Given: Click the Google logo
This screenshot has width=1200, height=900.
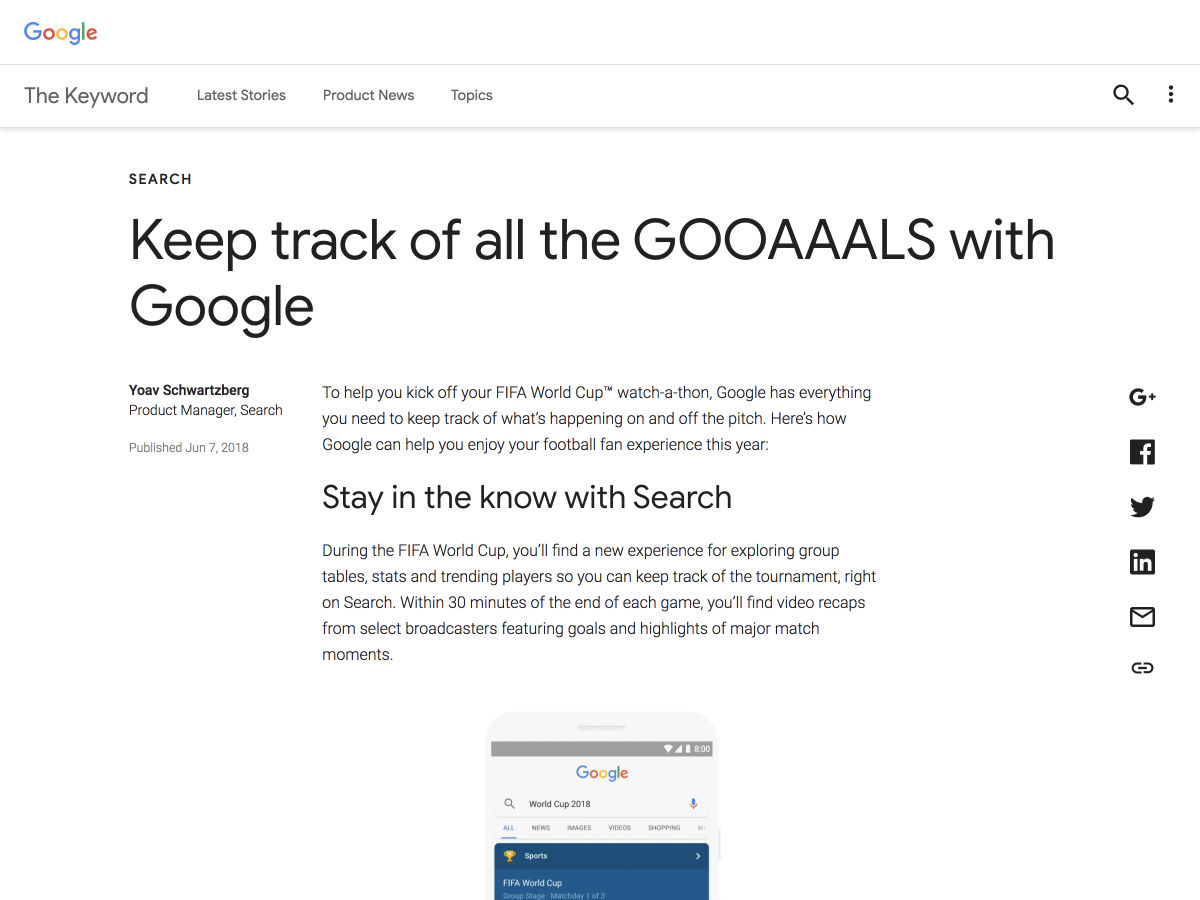Looking at the screenshot, I should 60,32.
